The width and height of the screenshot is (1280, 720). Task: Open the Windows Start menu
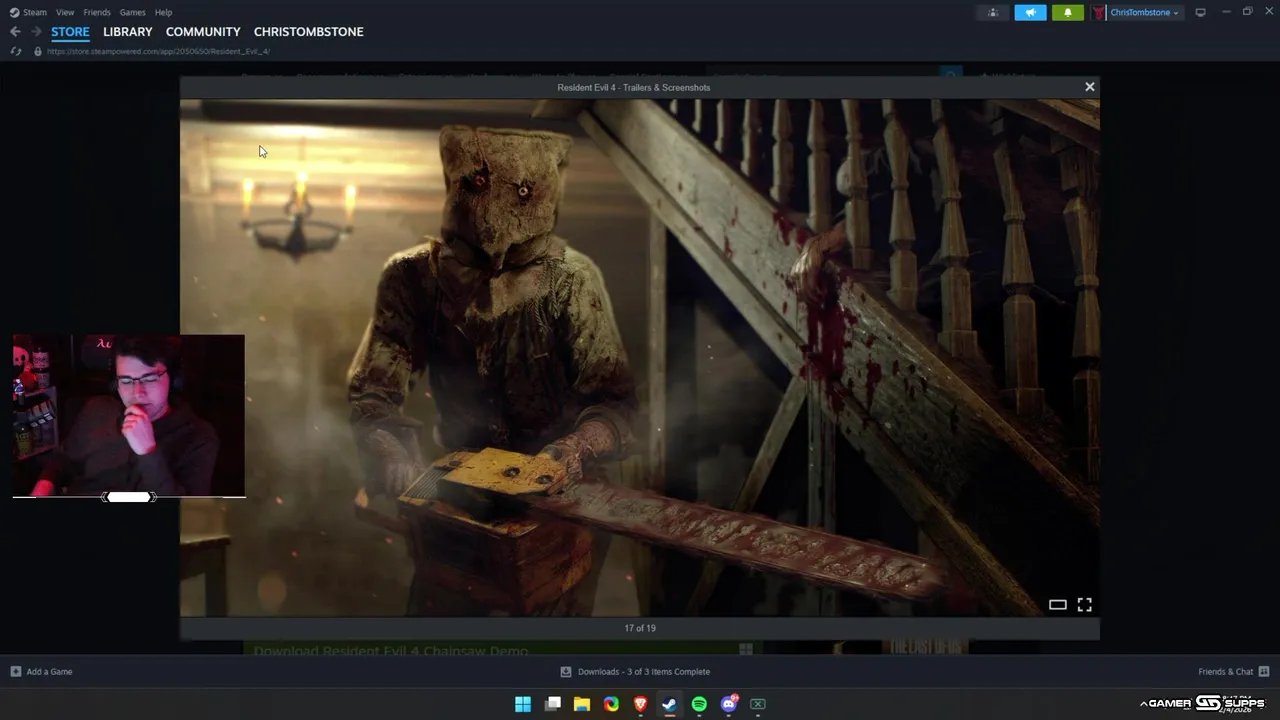(523, 704)
